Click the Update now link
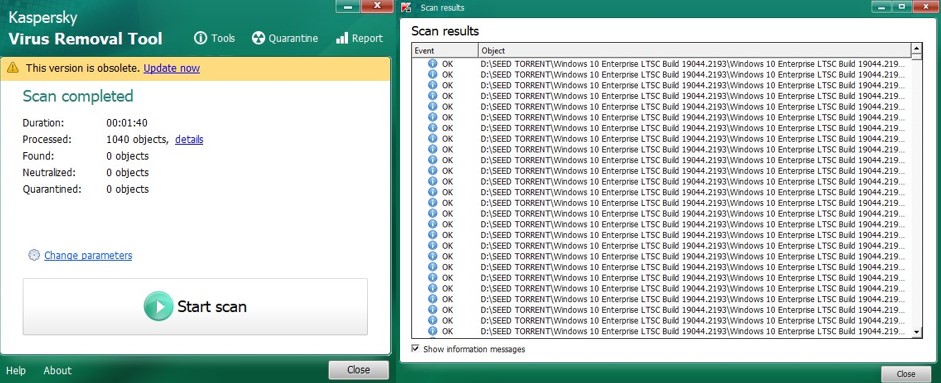 click(x=172, y=68)
